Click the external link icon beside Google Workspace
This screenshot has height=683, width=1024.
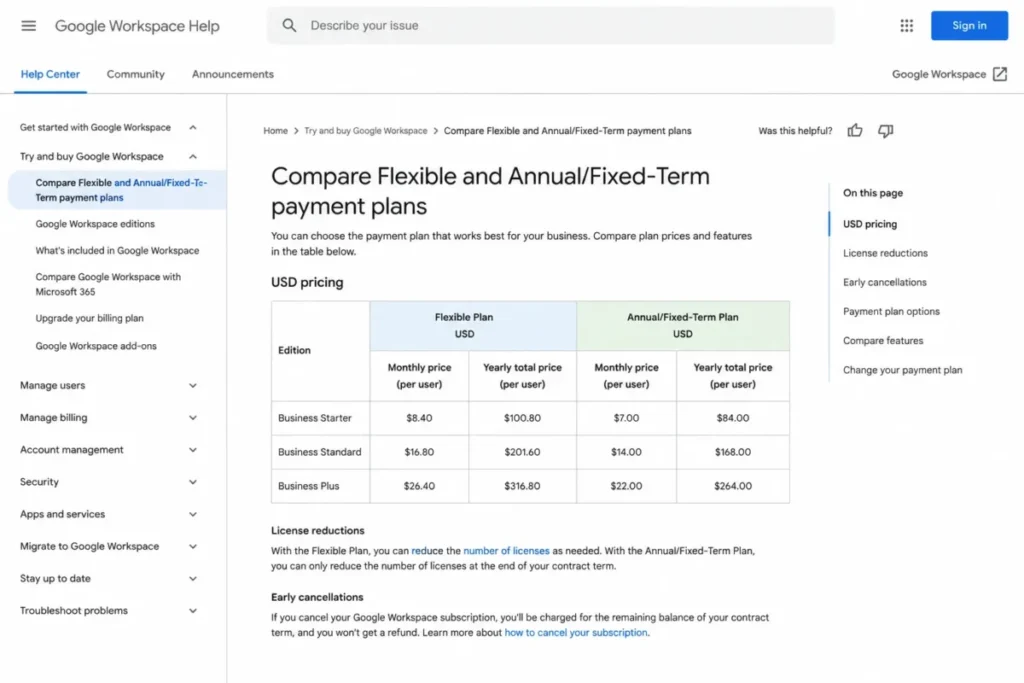(x=1000, y=74)
